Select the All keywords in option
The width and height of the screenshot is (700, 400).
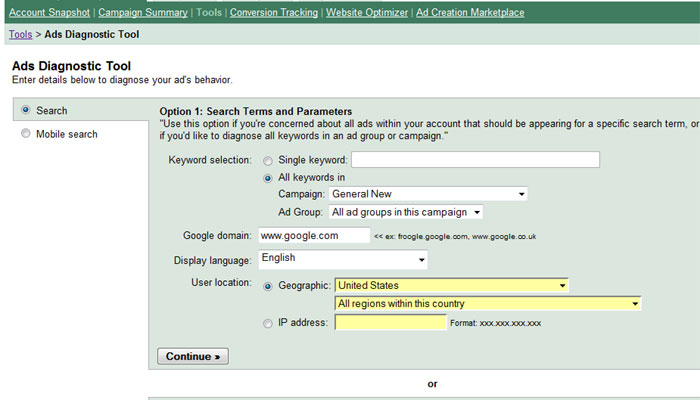point(268,178)
